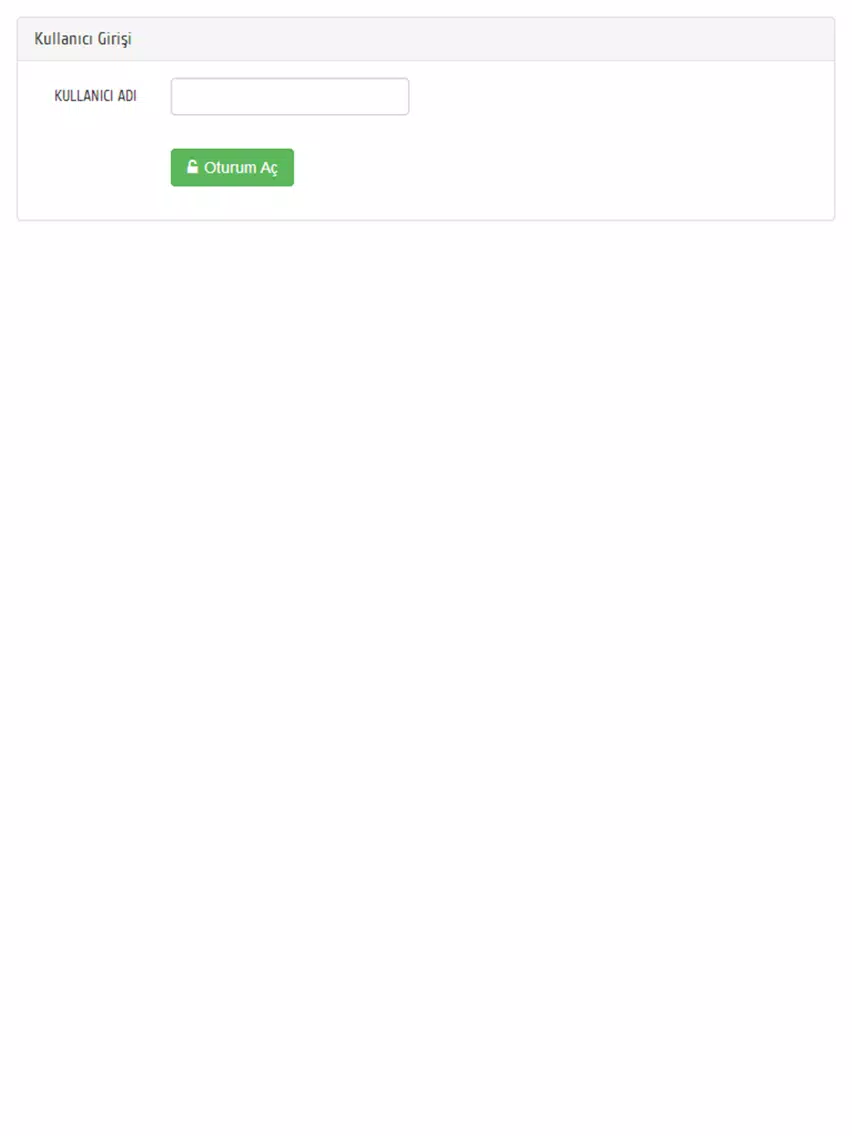Place cursor in the username input box
Screen dimensions: 852x1136
[290, 96]
